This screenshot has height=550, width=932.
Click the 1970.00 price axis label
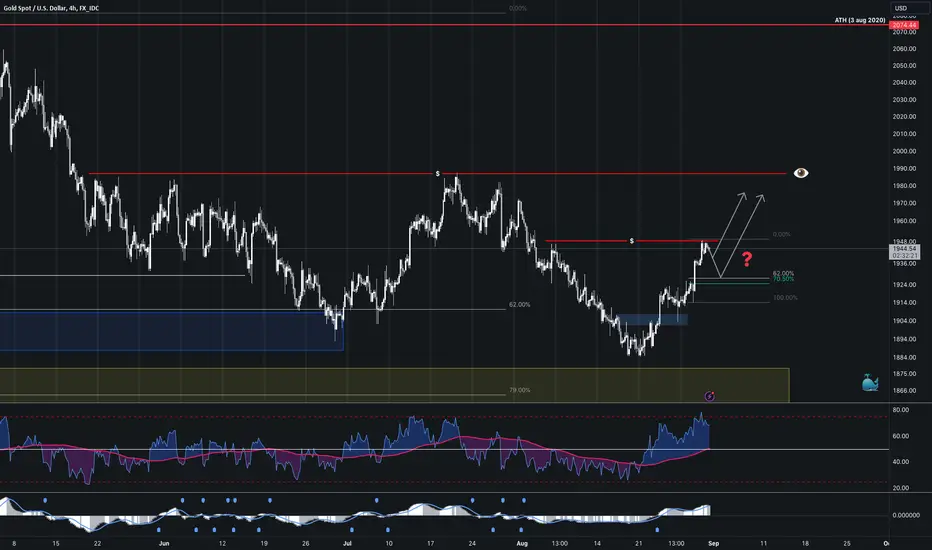[904, 203]
